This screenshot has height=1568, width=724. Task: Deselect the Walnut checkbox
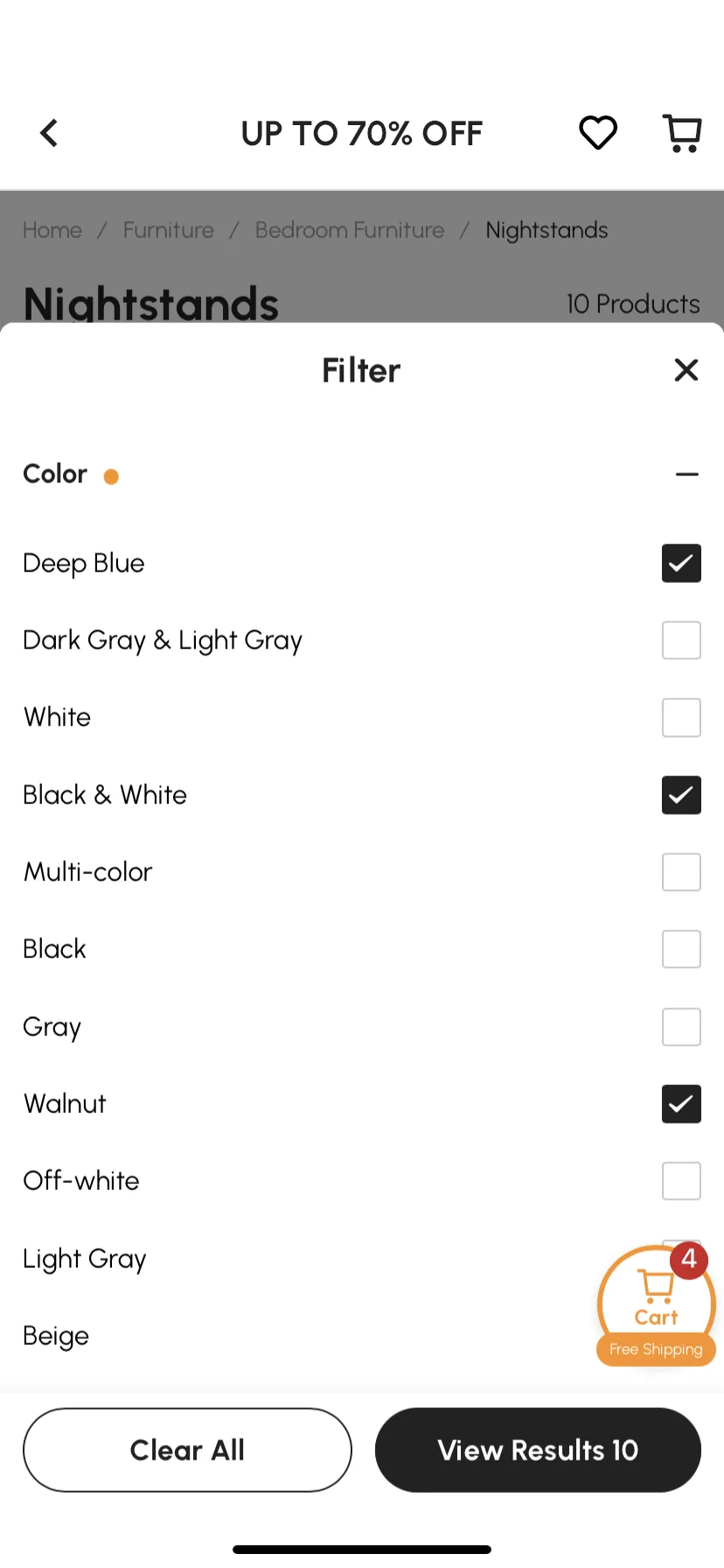pos(681,1104)
